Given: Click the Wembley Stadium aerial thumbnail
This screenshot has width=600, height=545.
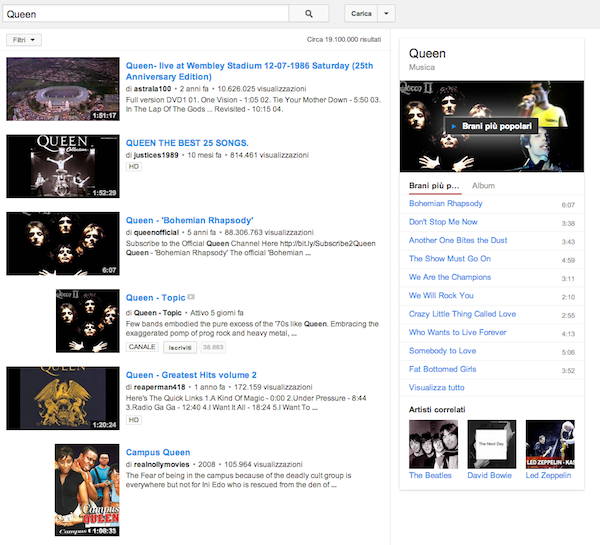Looking at the screenshot, I should pyautogui.click(x=63, y=89).
